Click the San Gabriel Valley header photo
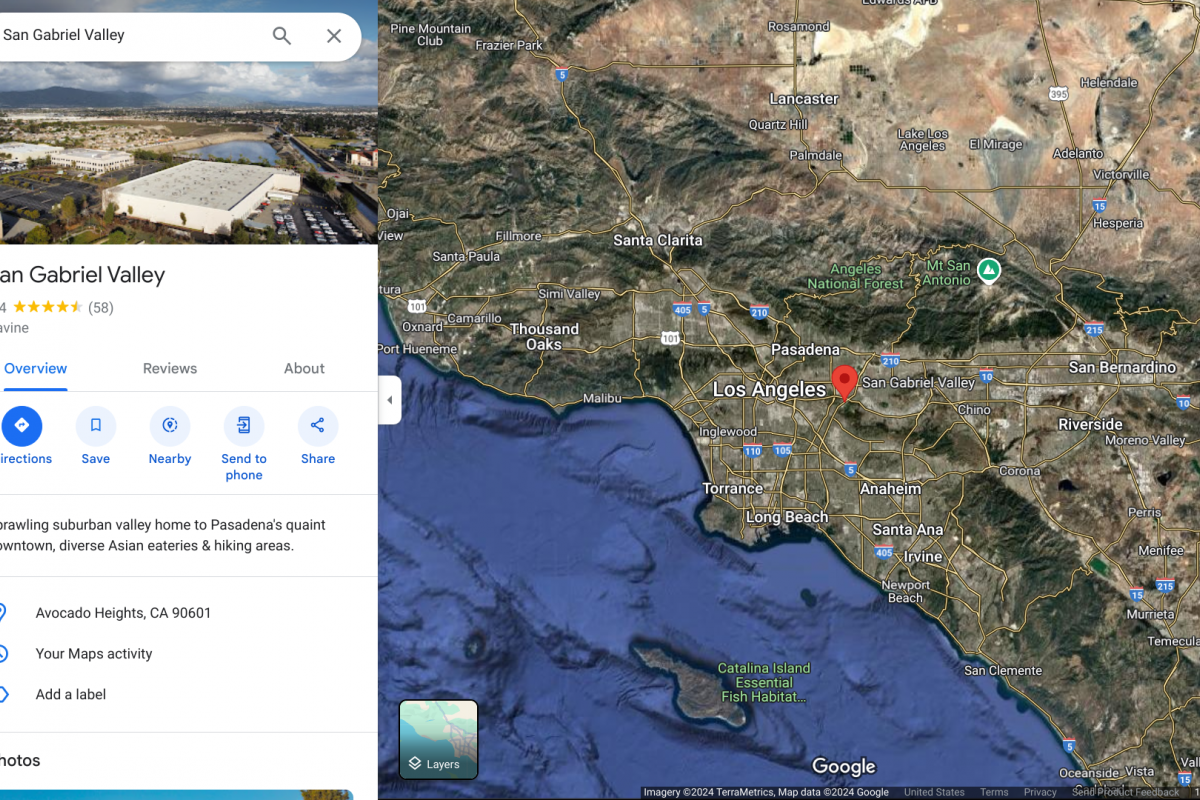 pyautogui.click(x=188, y=160)
